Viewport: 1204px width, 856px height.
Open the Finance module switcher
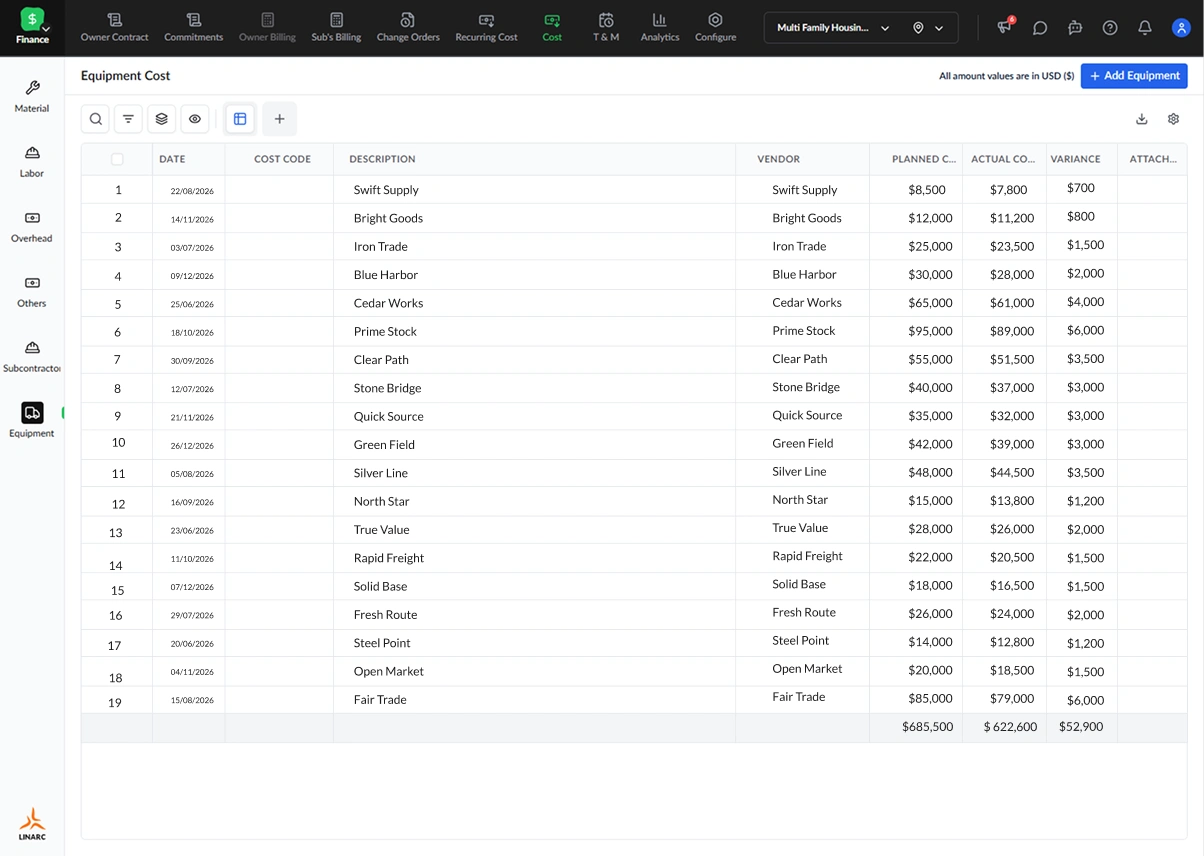[32, 26]
